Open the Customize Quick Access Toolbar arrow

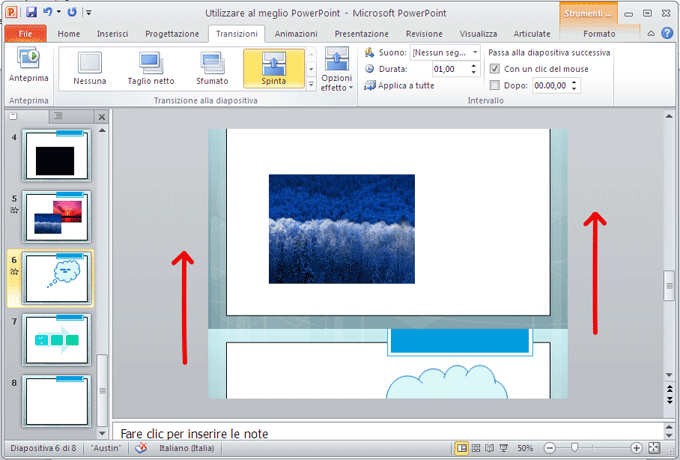(x=88, y=13)
